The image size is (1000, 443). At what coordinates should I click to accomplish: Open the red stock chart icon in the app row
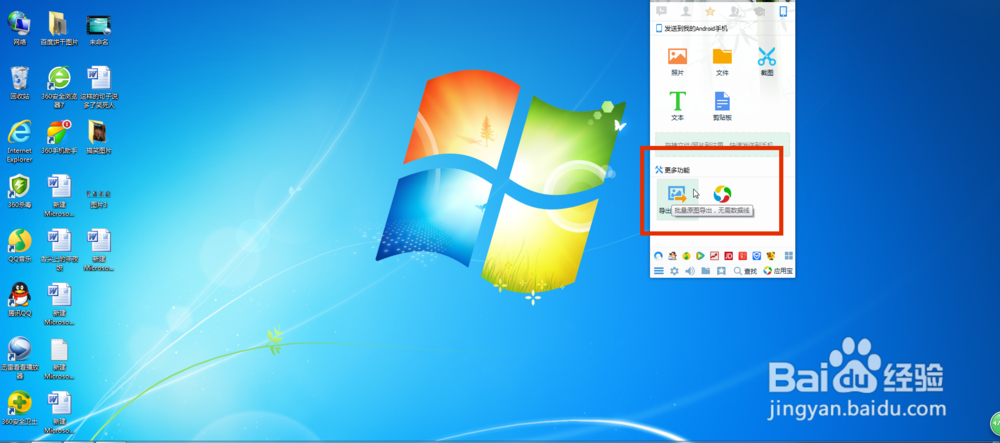tap(714, 256)
